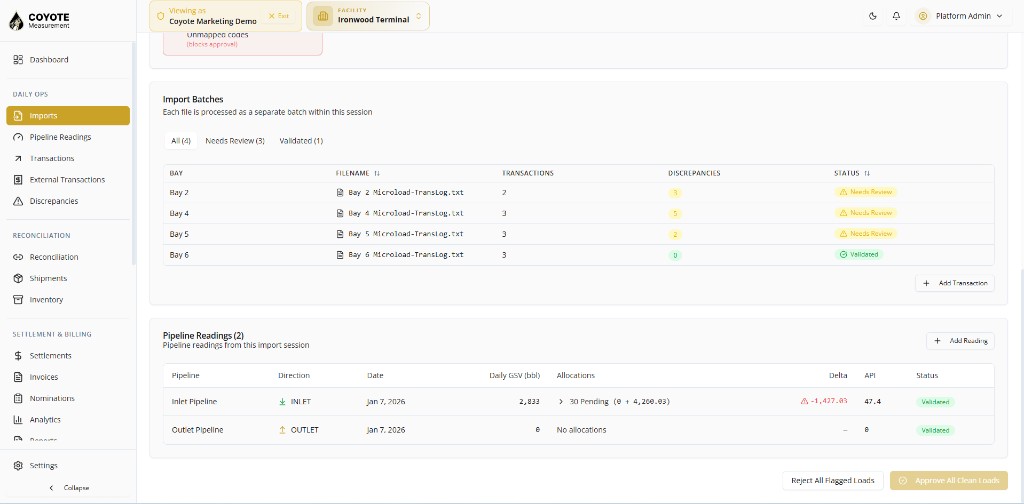Open notifications bell
This screenshot has width=1024, height=504.
(x=896, y=16)
